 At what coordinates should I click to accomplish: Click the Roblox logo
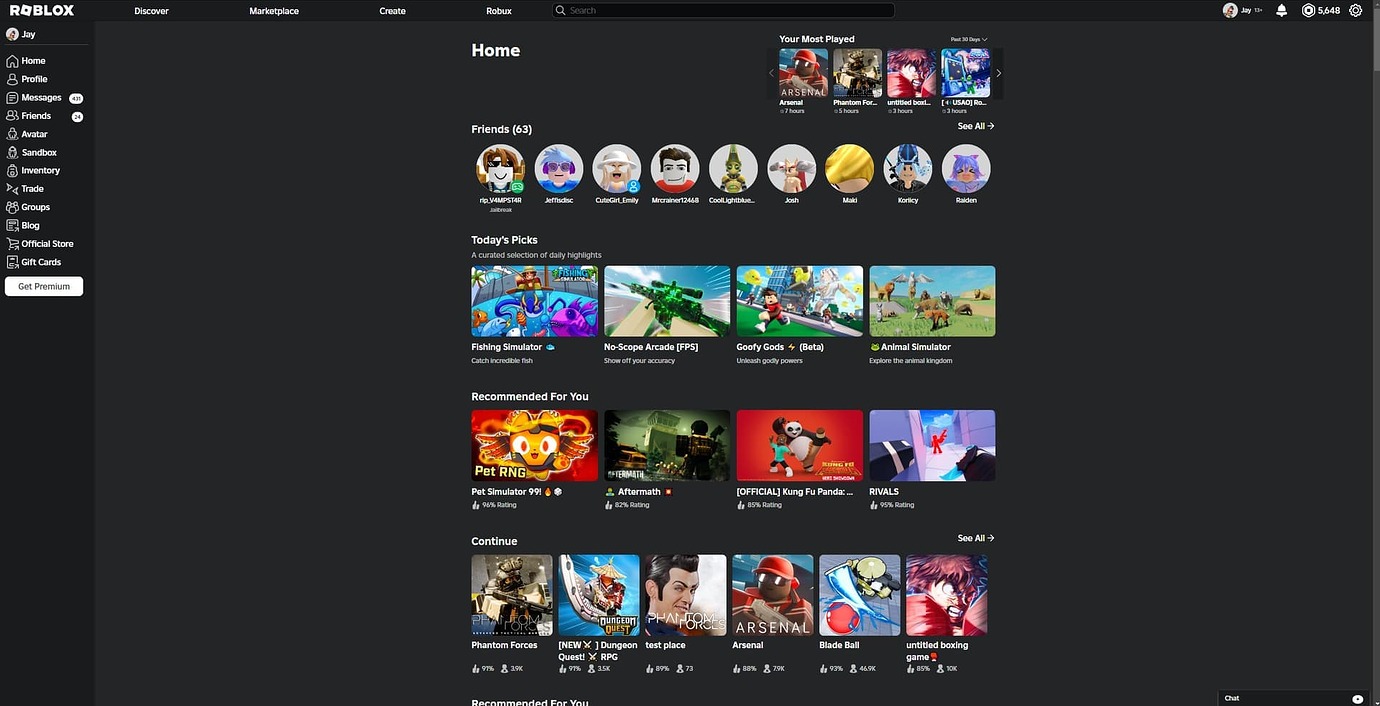click(x=41, y=10)
